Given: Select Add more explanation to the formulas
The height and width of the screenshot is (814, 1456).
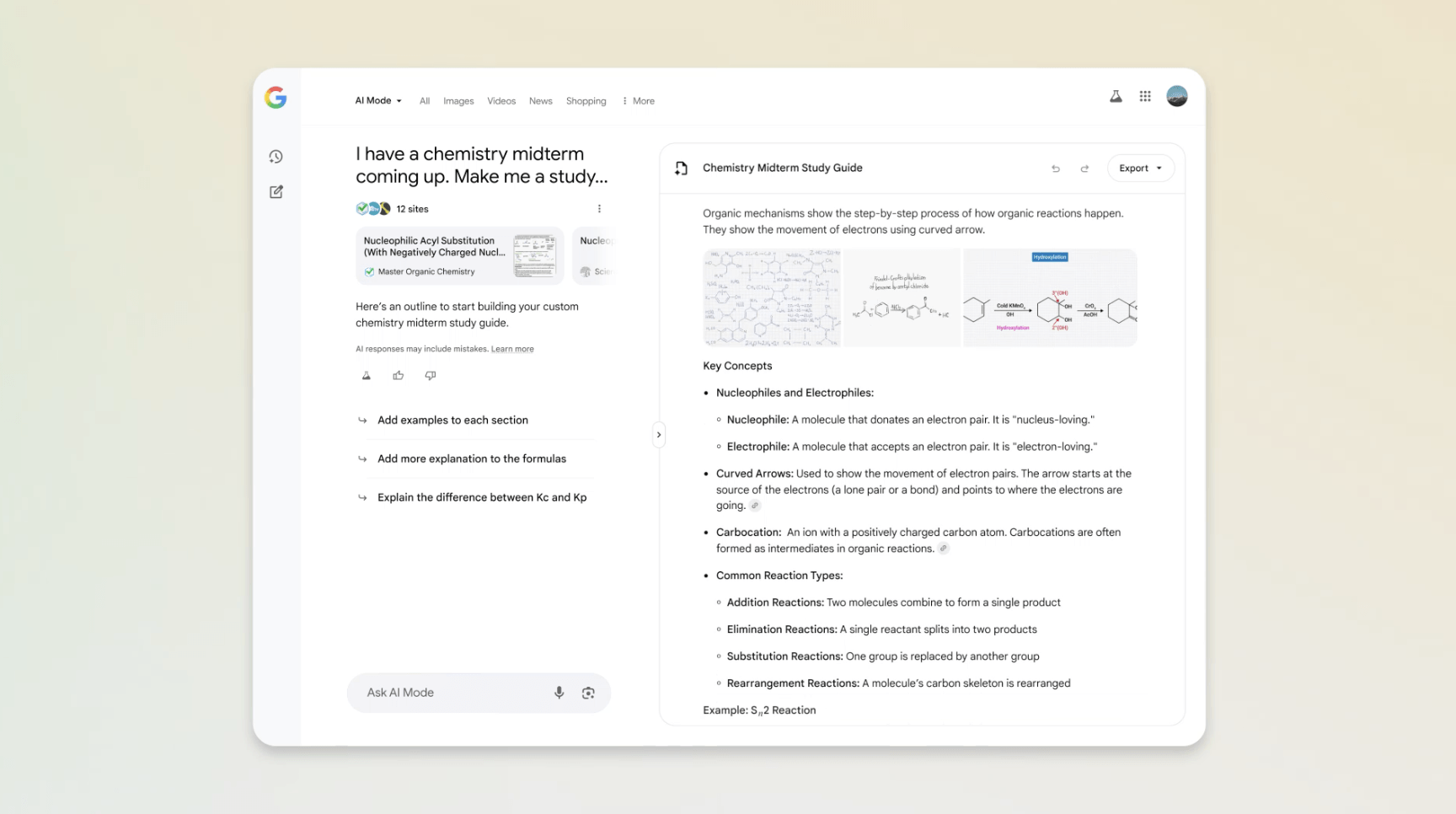Looking at the screenshot, I should point(472,459).
